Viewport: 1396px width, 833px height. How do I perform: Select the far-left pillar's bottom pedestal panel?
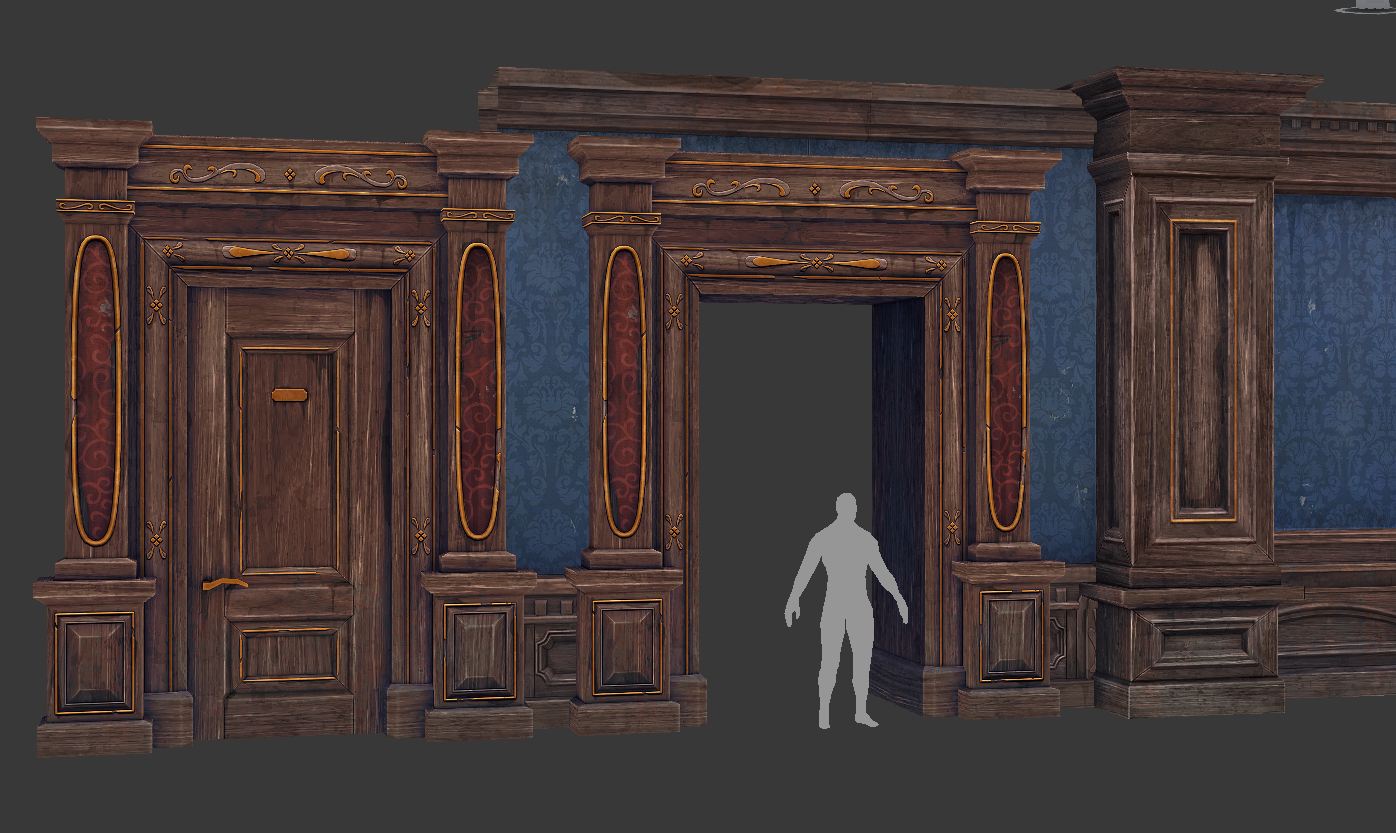click(93, 662)
